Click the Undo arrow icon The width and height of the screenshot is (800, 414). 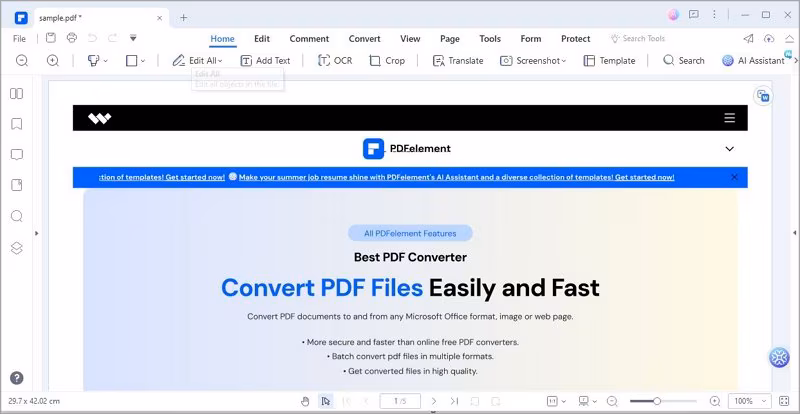coord(92,38)
